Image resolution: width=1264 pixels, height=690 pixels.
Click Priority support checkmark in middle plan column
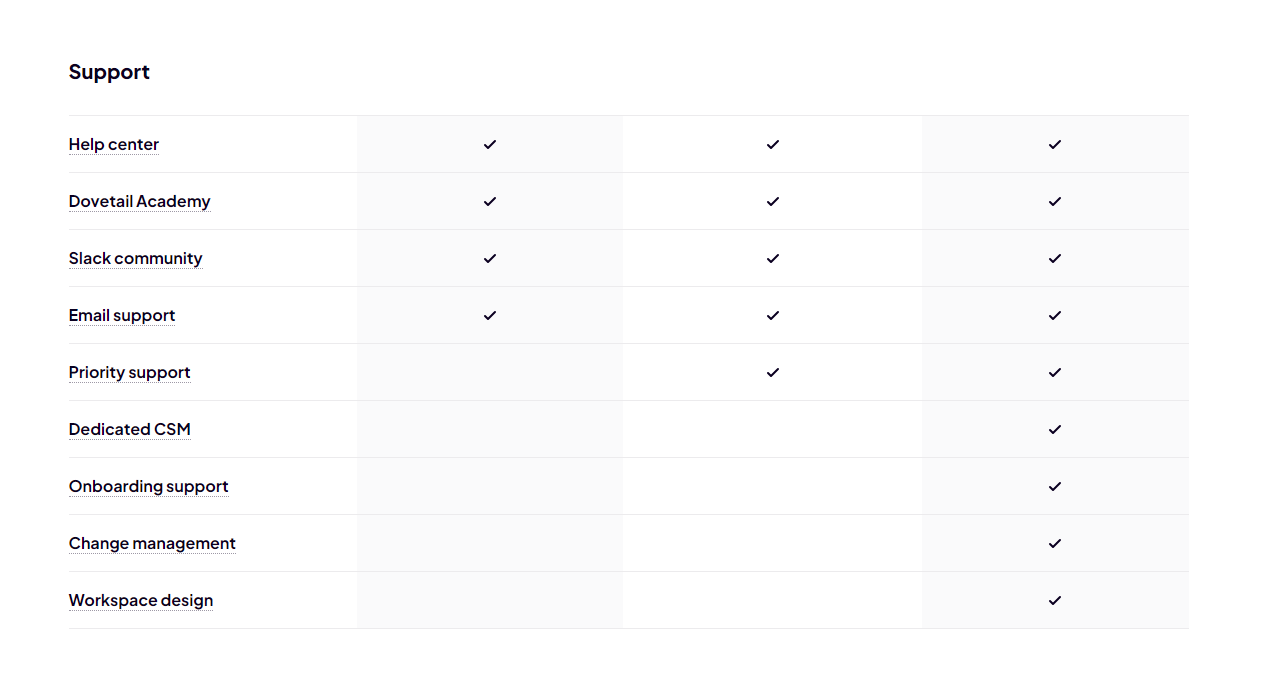[773, 372]
